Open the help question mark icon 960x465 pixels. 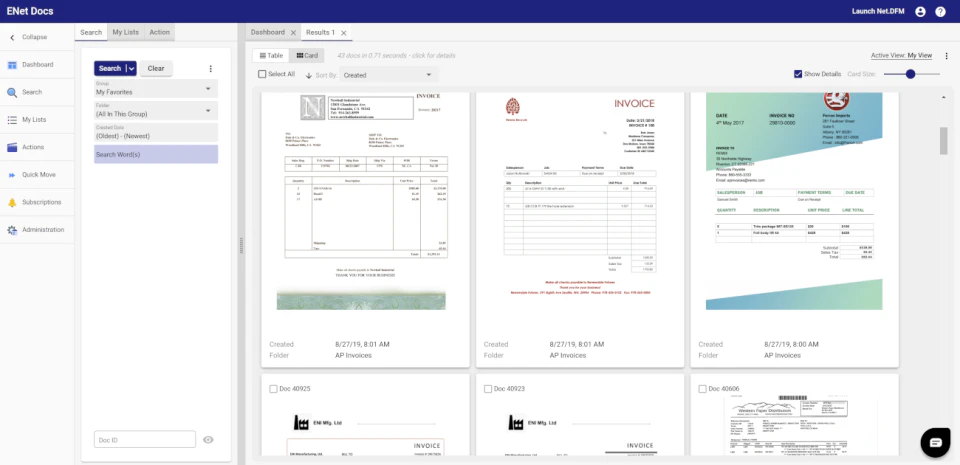coord(940,12)
